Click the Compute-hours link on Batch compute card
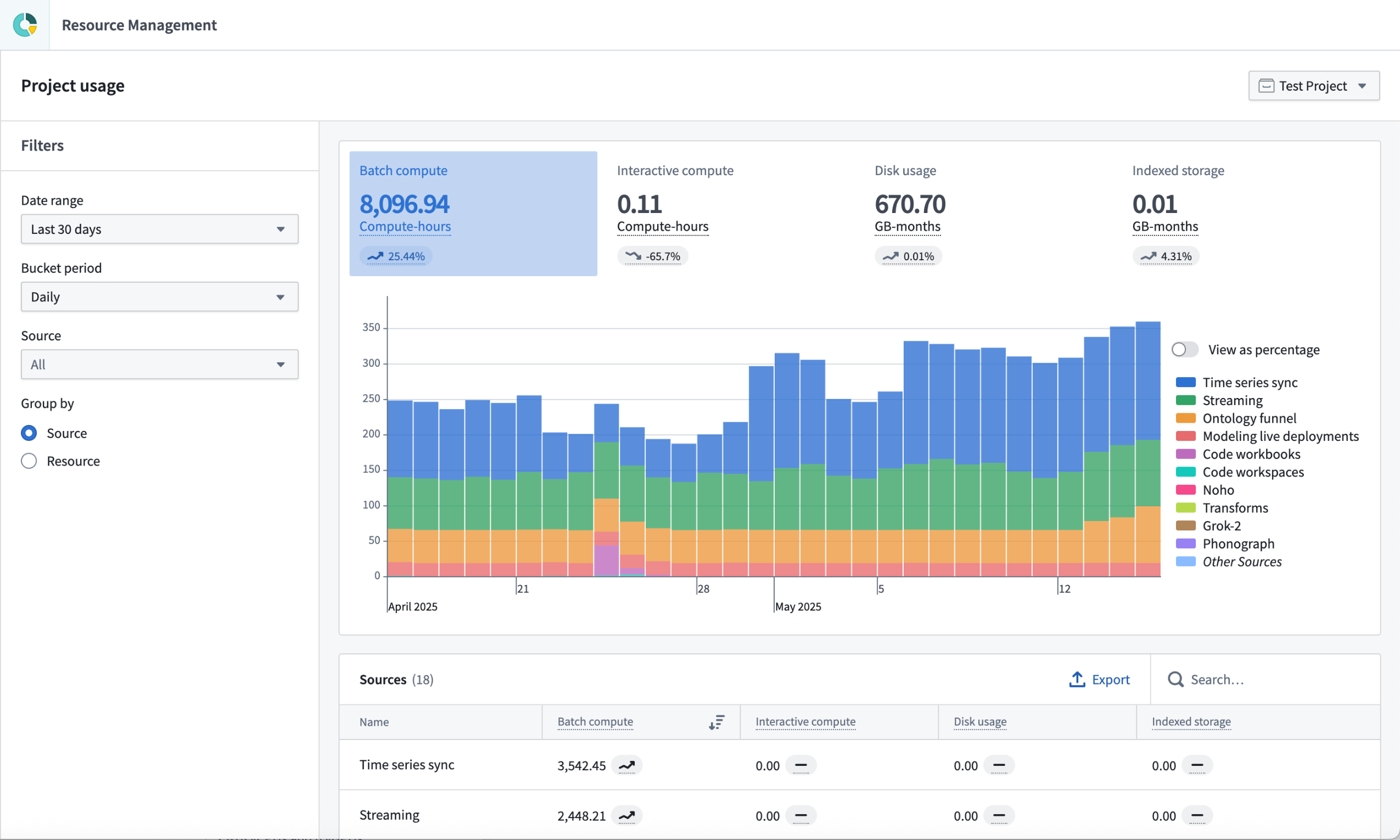1400x840 pixels. (404, 226)
